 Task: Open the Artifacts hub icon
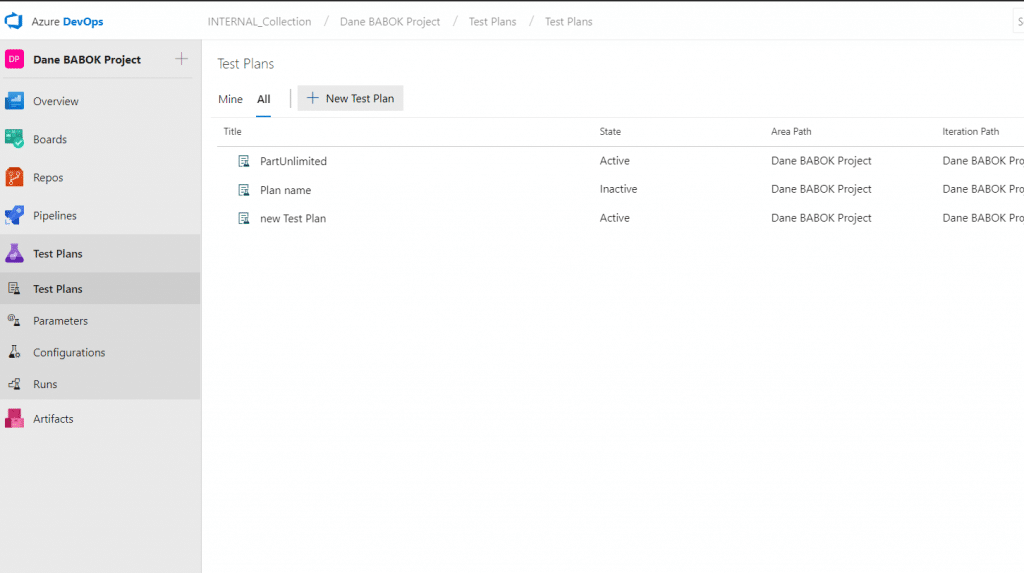pos(14,418)
